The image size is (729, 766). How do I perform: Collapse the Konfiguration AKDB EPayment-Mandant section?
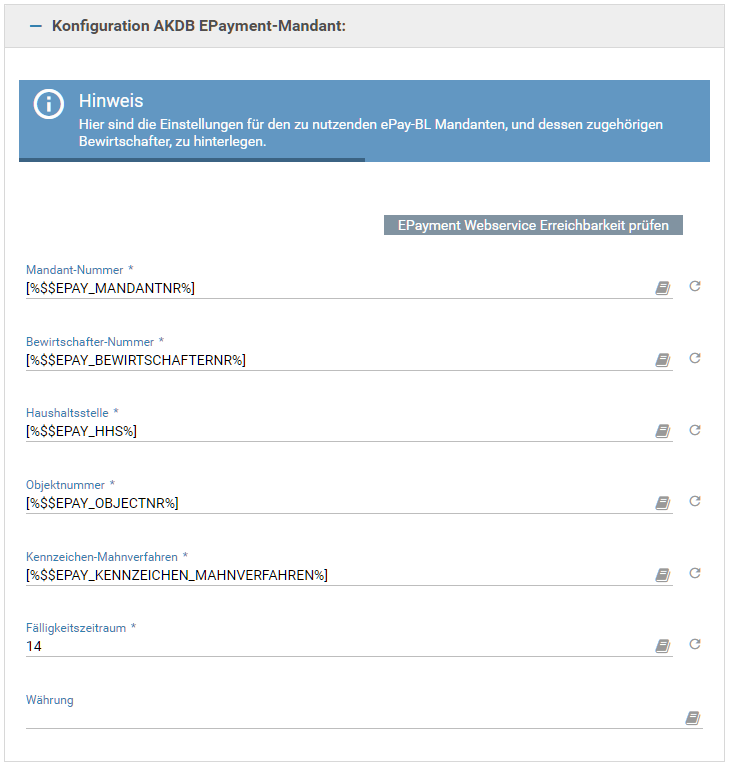36,26
